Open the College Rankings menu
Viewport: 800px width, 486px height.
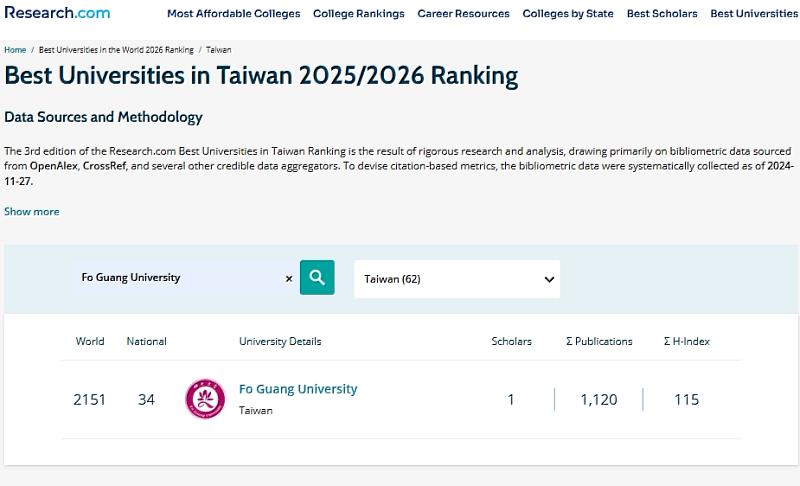tap(359, 14)
